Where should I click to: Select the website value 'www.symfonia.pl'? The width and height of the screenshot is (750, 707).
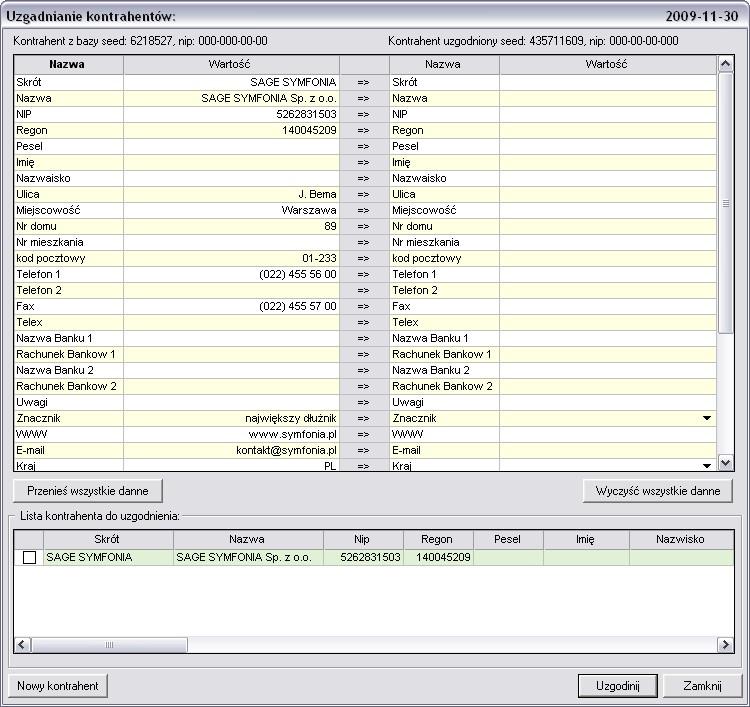pyautogui.click(x=292, y=434)
